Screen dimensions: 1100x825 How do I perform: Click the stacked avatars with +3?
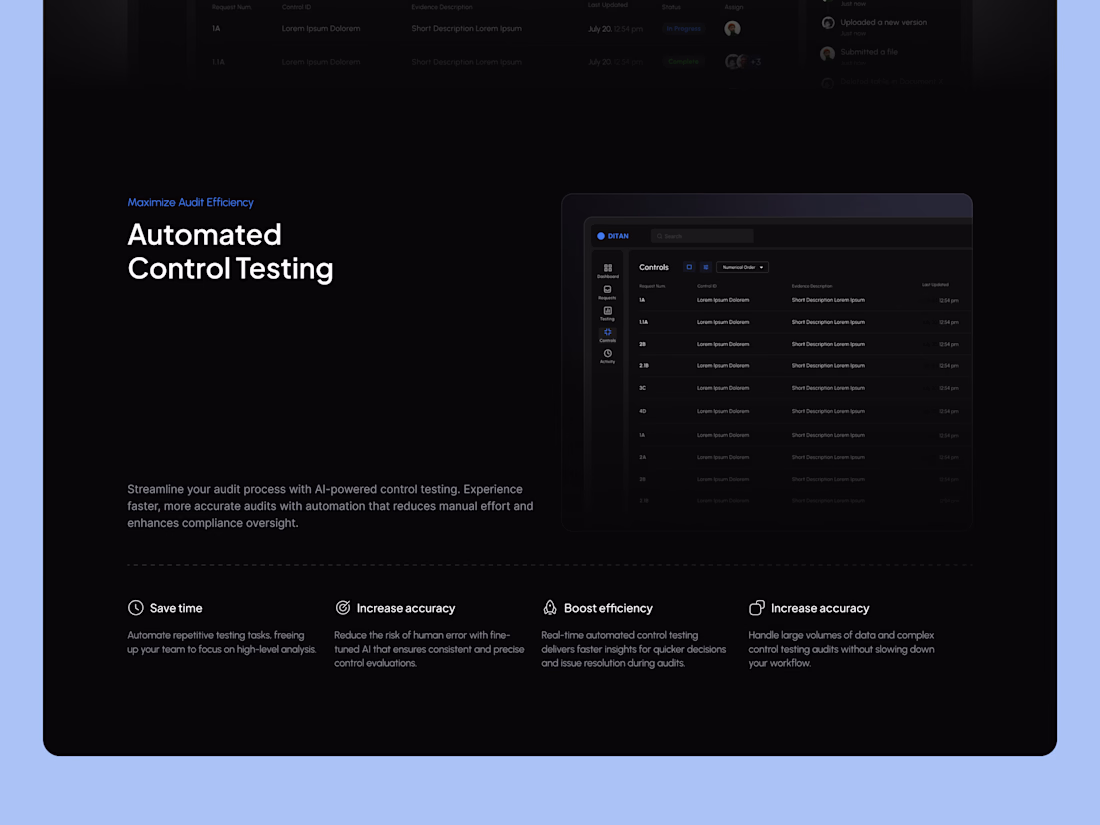click(x=742, y=62)
